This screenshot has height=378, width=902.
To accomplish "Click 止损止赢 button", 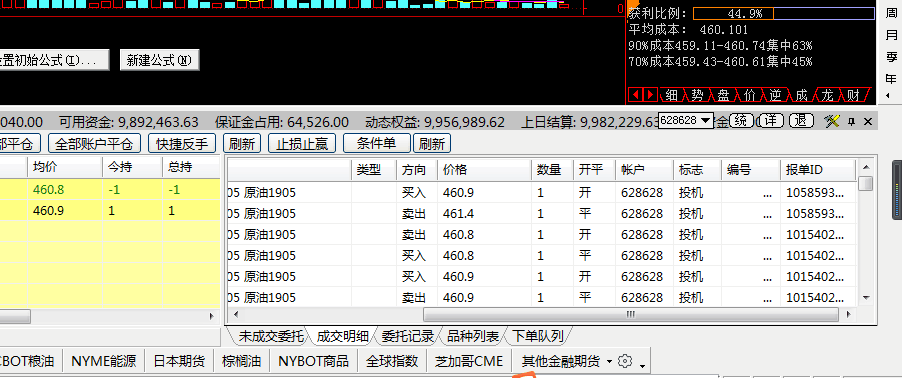I will point(302,143).
